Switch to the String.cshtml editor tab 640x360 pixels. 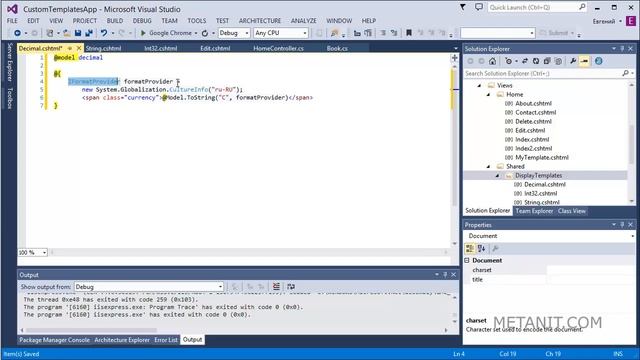pyautogui.click(x=103, y=48)
